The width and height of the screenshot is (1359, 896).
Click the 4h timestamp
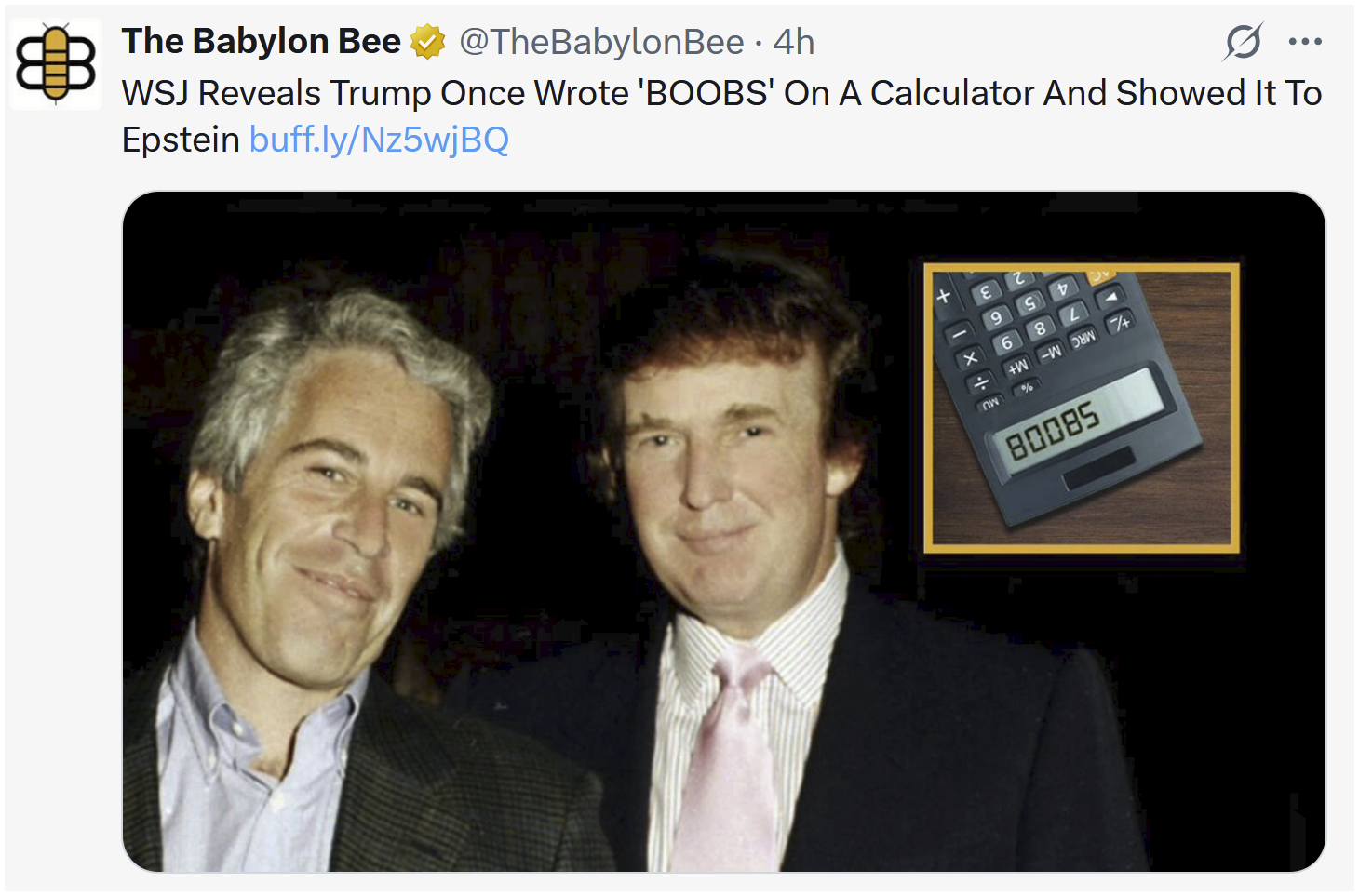[796, 41]
